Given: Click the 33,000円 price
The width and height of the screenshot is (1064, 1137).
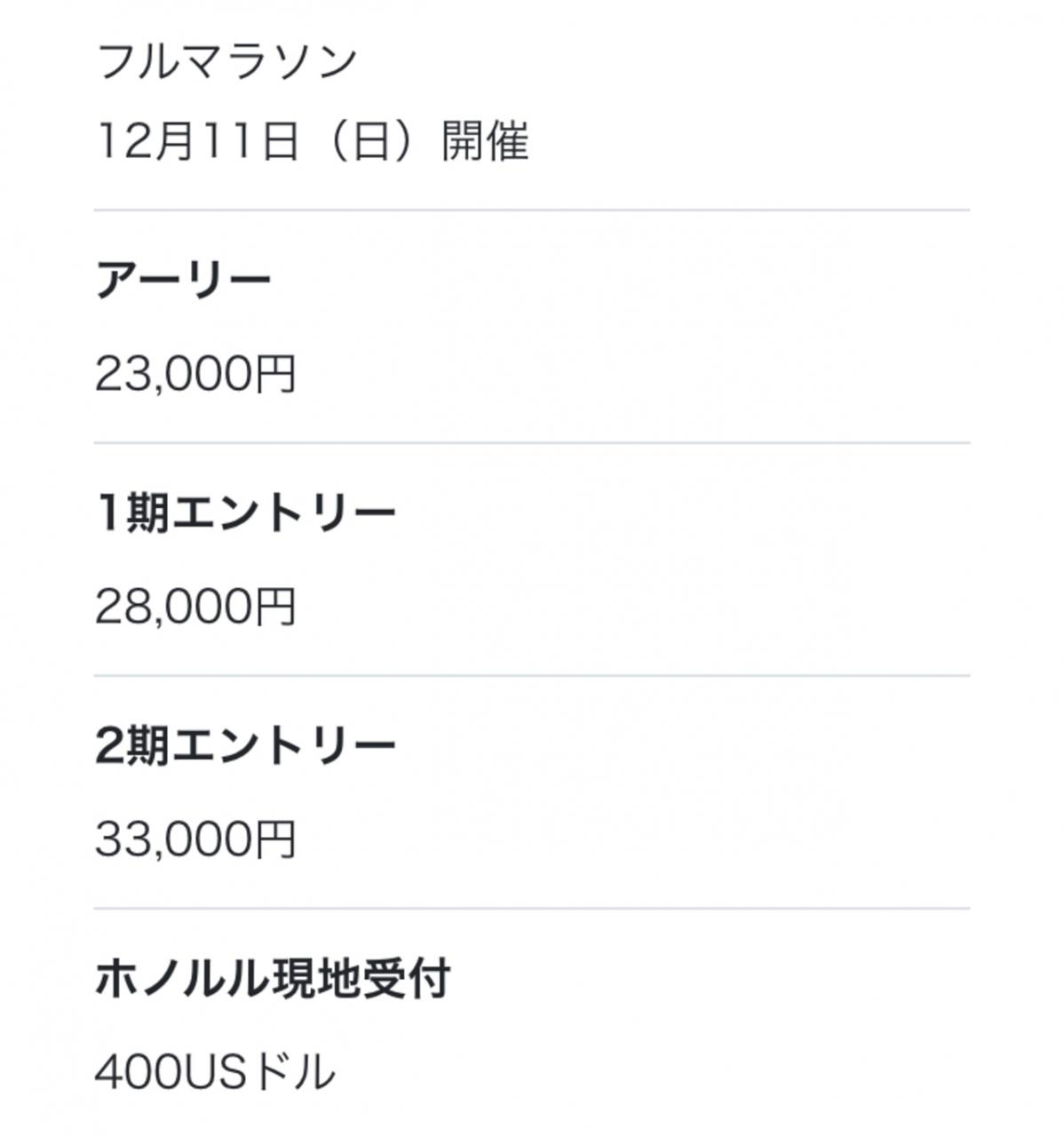Looking at the screenshot, I should coord(195,839).
